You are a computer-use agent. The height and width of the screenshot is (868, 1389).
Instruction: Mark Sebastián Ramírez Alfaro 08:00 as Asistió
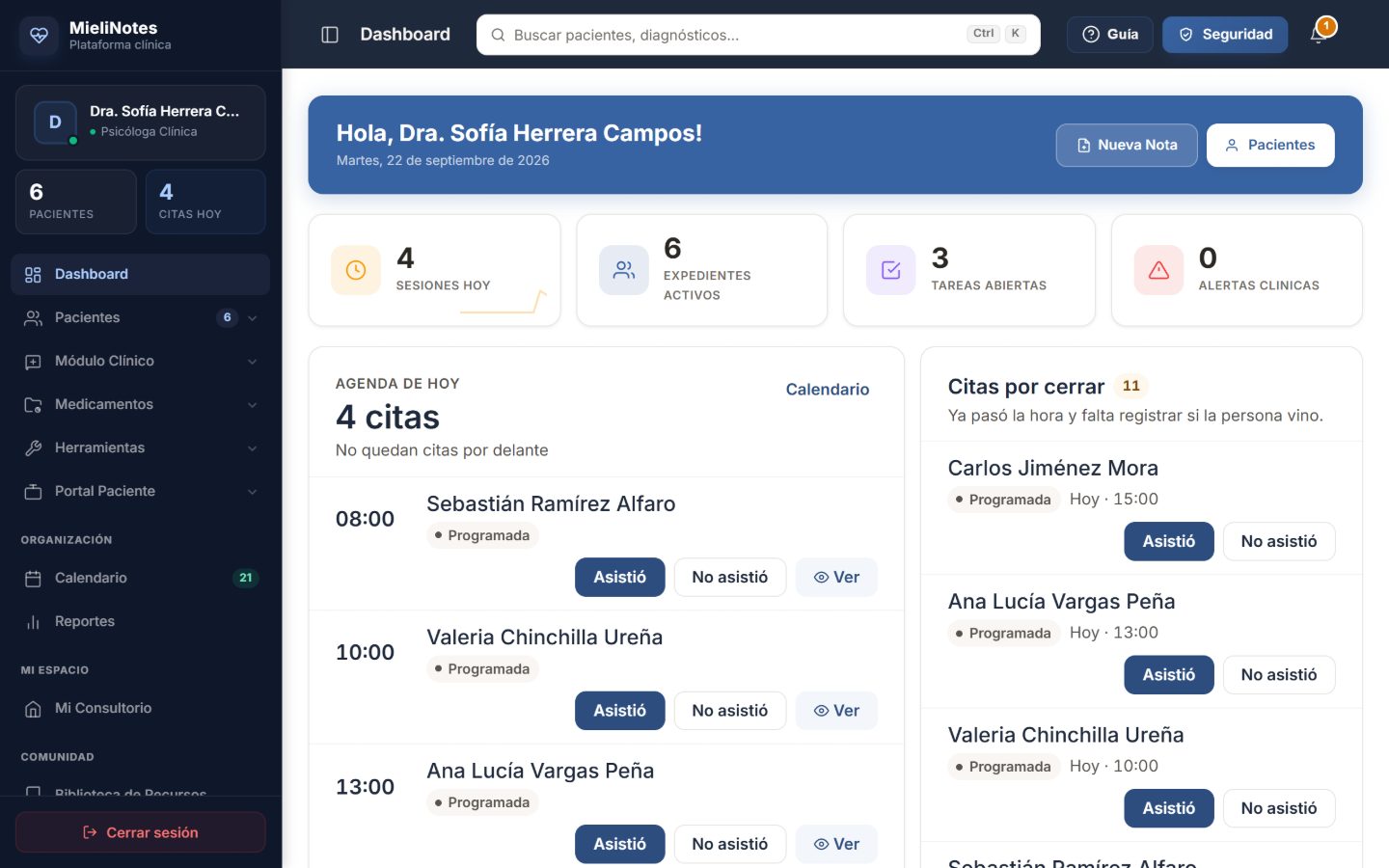point(620,578)
